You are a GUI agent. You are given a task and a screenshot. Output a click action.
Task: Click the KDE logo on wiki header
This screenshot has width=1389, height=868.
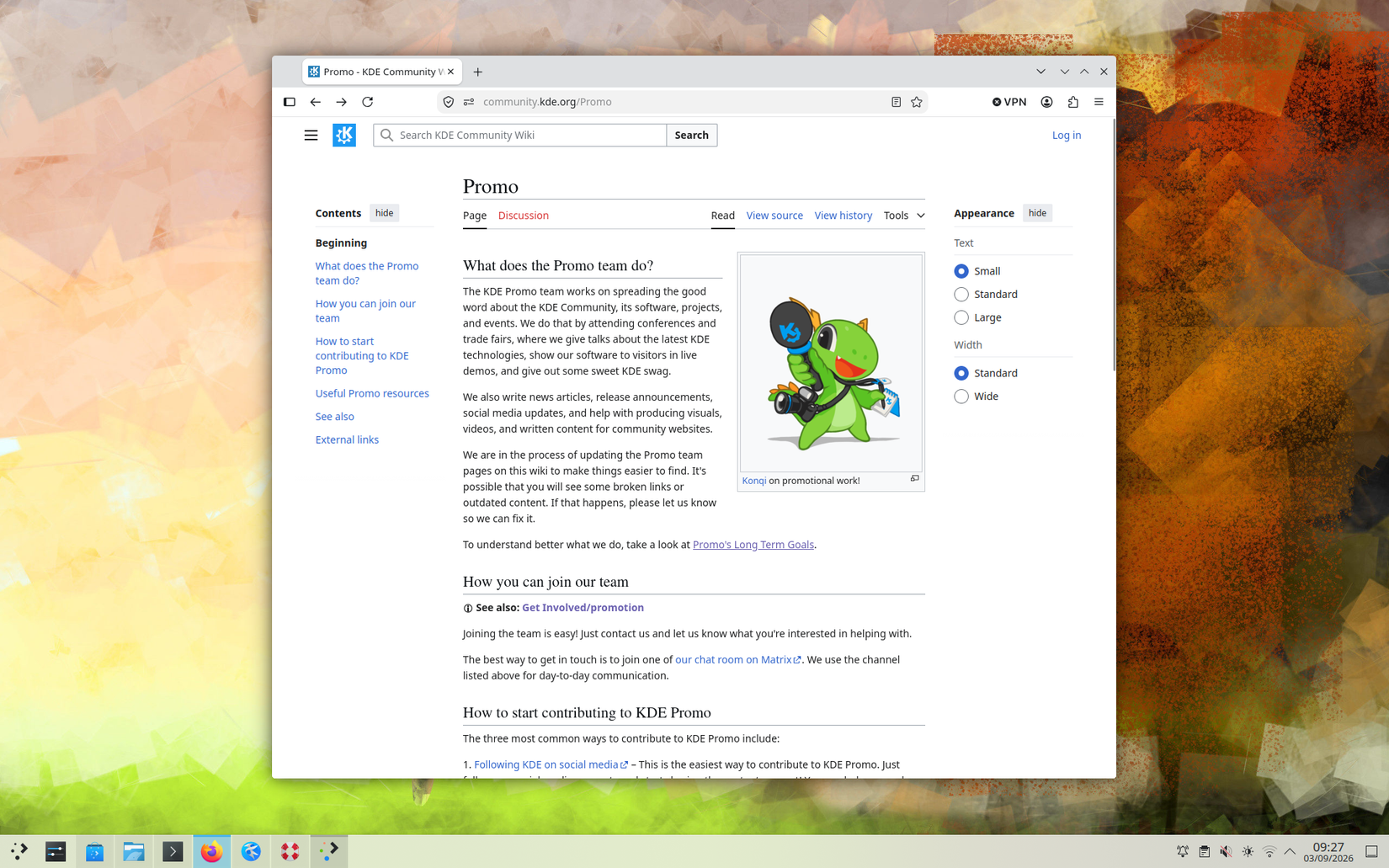(x=344, y=135)
